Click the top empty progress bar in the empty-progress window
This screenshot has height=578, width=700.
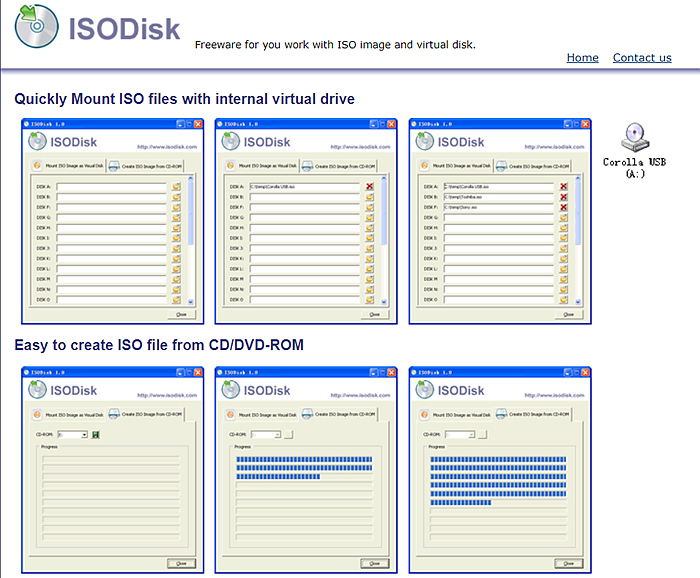point(111,459)
